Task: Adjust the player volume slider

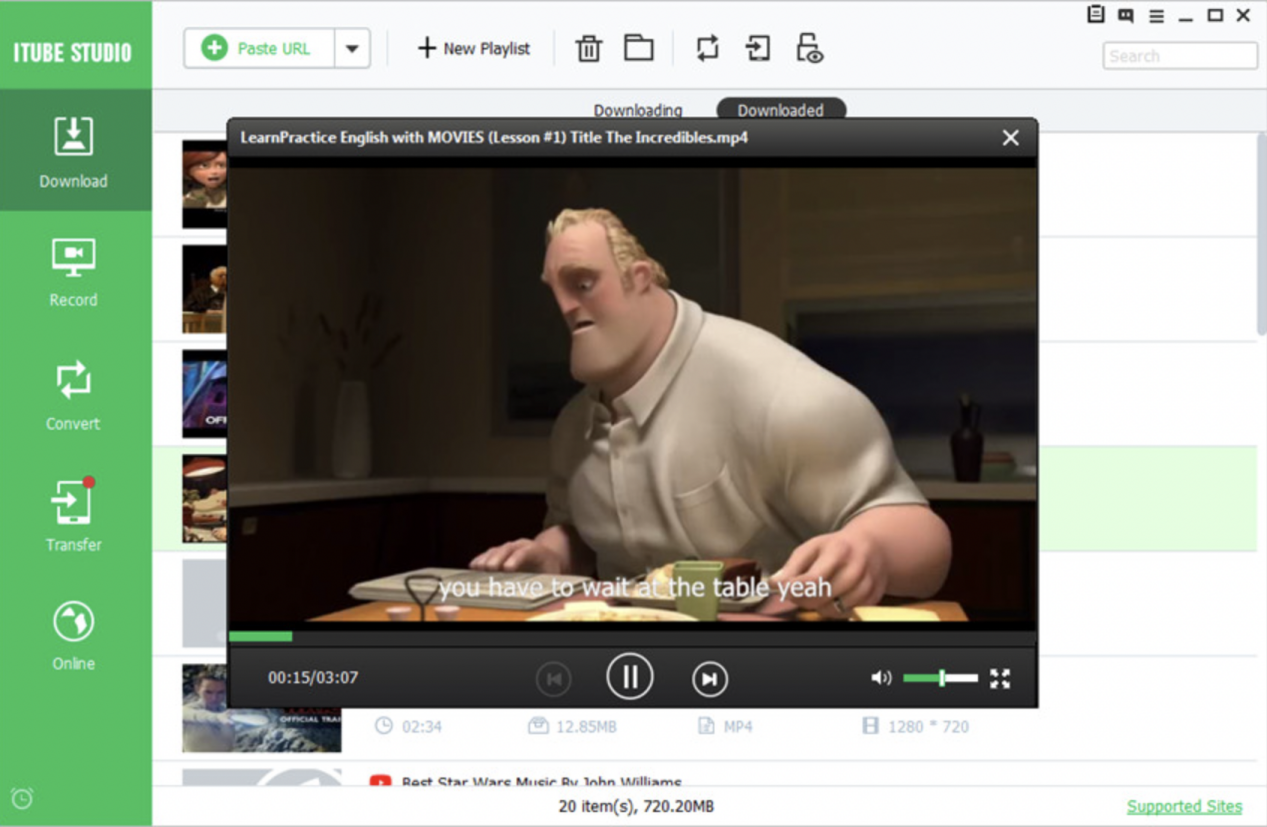Action: point(941,678)
